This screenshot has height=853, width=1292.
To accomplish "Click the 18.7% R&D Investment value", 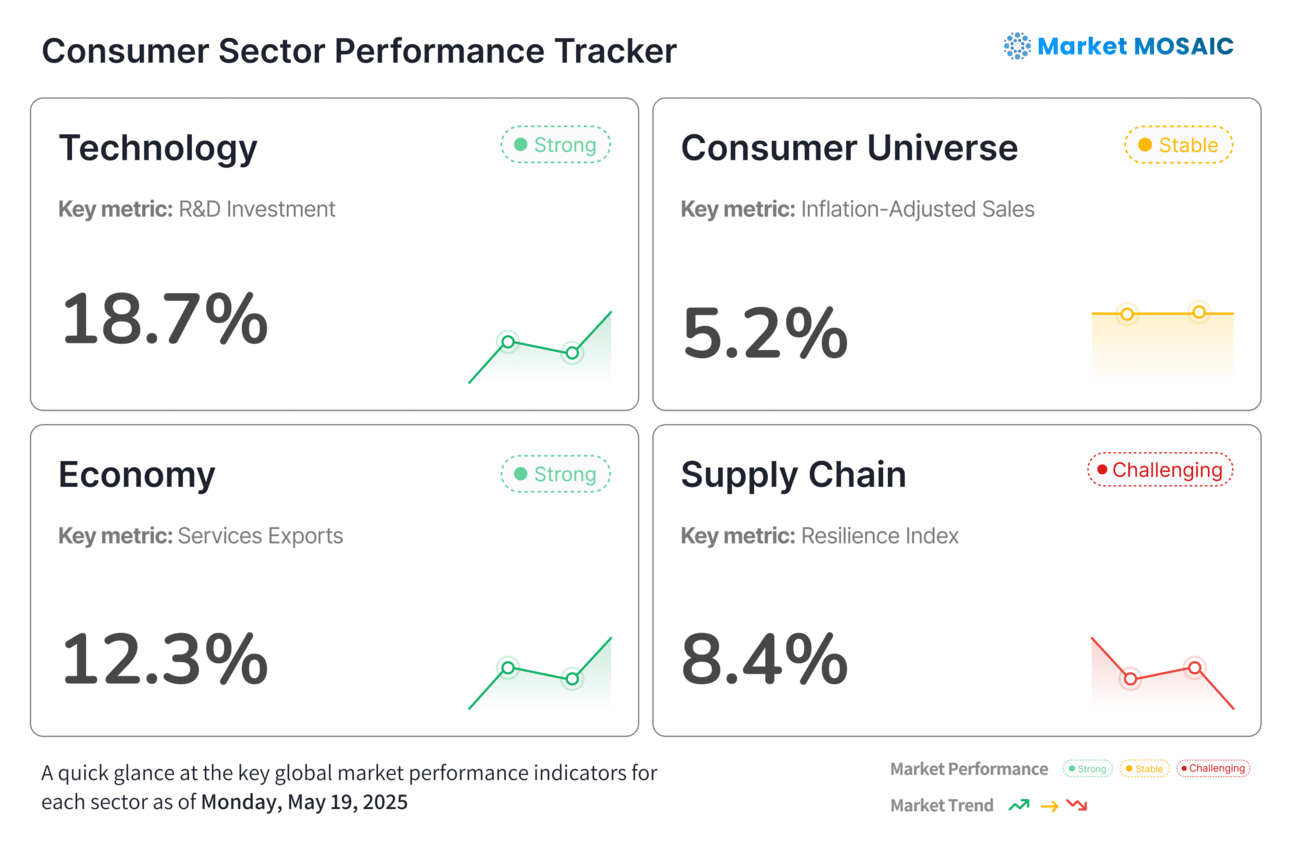I will pyautogui.click(x=165, y=320).
